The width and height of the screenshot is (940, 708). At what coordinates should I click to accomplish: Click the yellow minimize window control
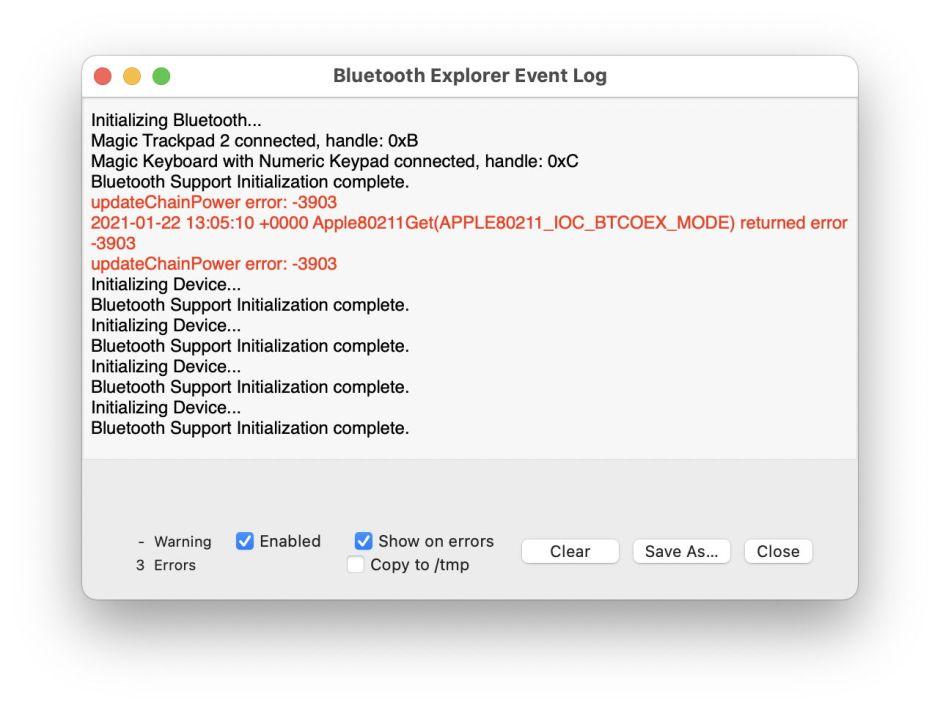[x=131, y=75]
